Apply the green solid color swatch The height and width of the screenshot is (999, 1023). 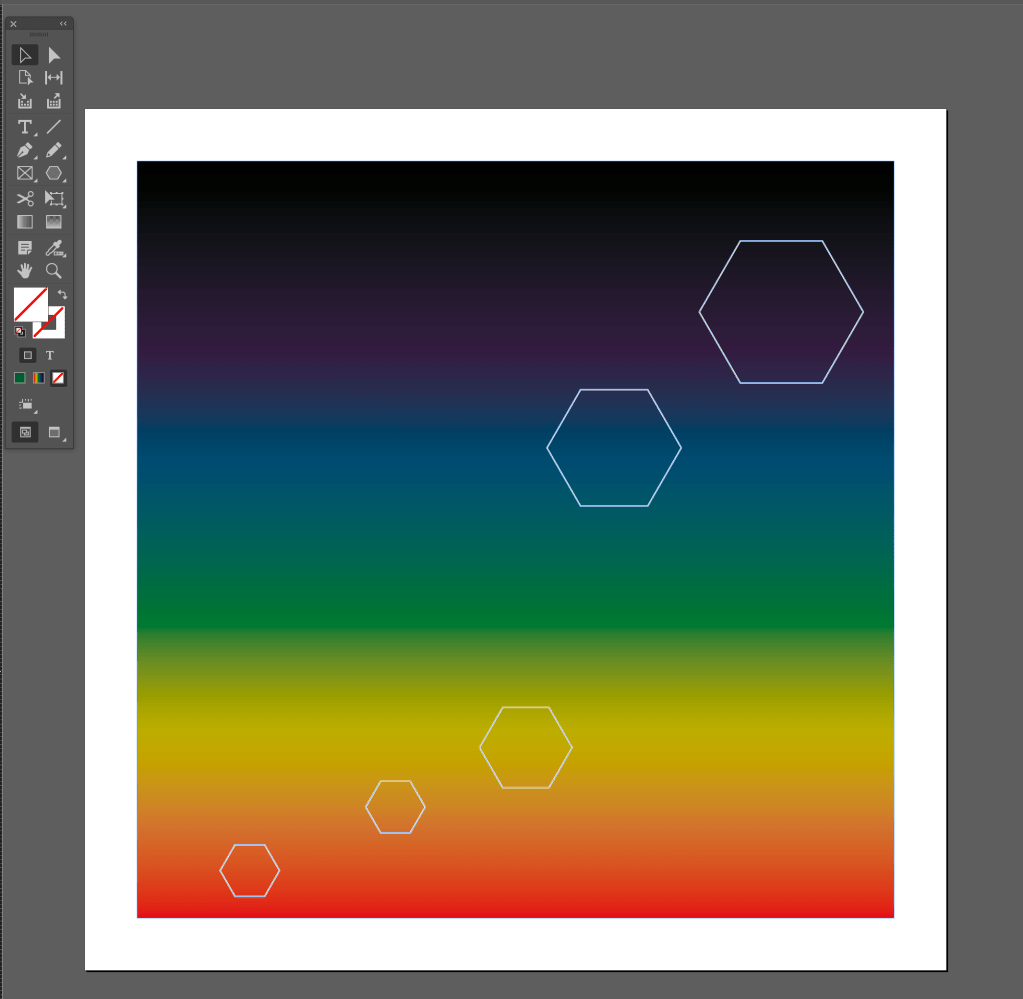(19, 378)
